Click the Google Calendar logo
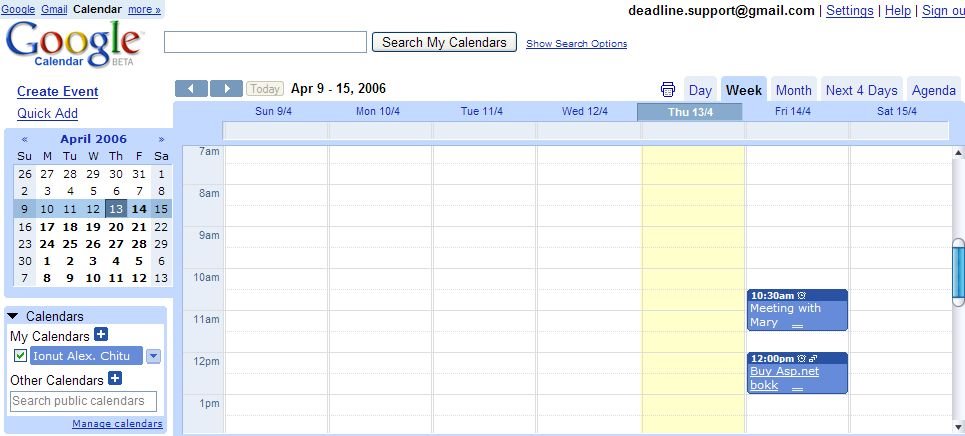 (74, 43)
